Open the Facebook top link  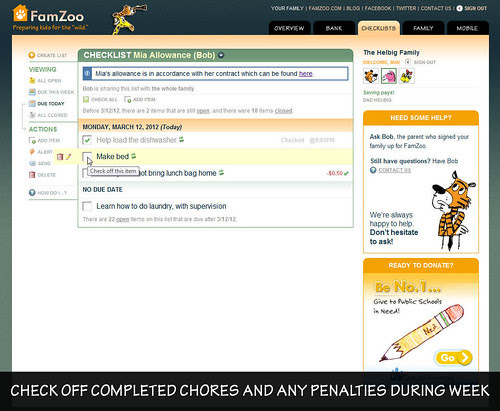(378, 8)
